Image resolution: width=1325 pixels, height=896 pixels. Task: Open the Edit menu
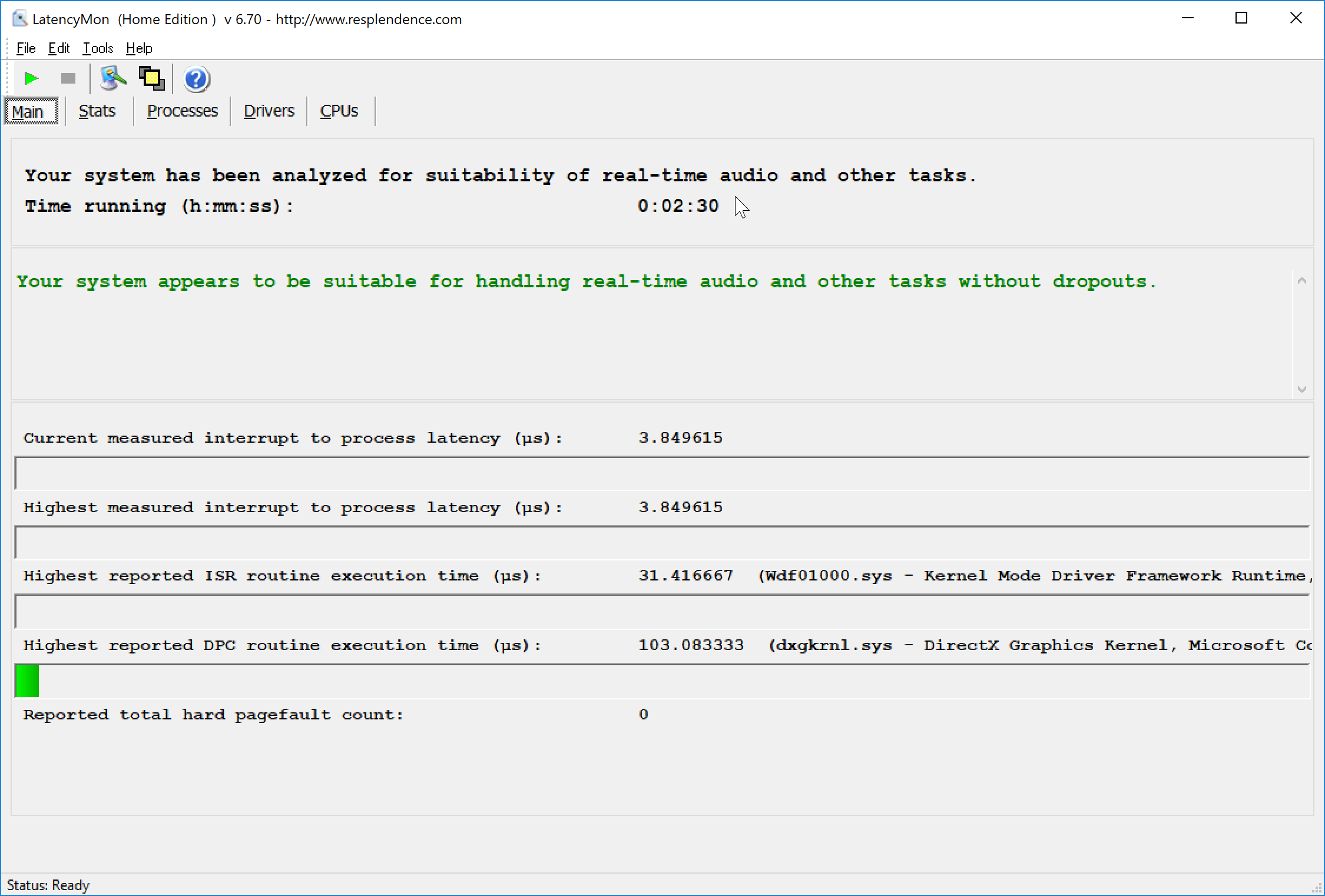click(x=59, y=48)
